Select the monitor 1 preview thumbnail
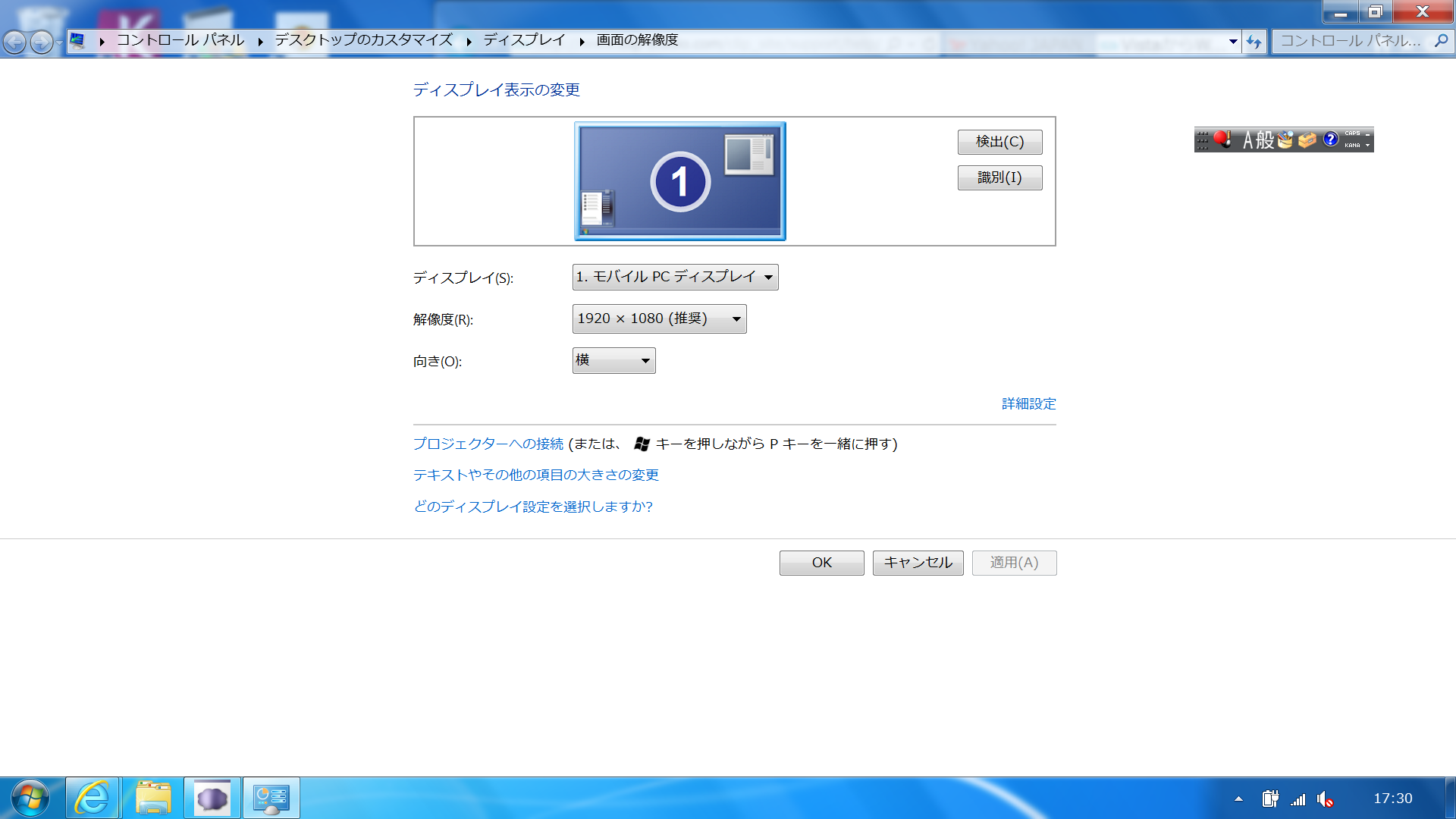Screen dimensions: 1456x819 pos(679,181)
